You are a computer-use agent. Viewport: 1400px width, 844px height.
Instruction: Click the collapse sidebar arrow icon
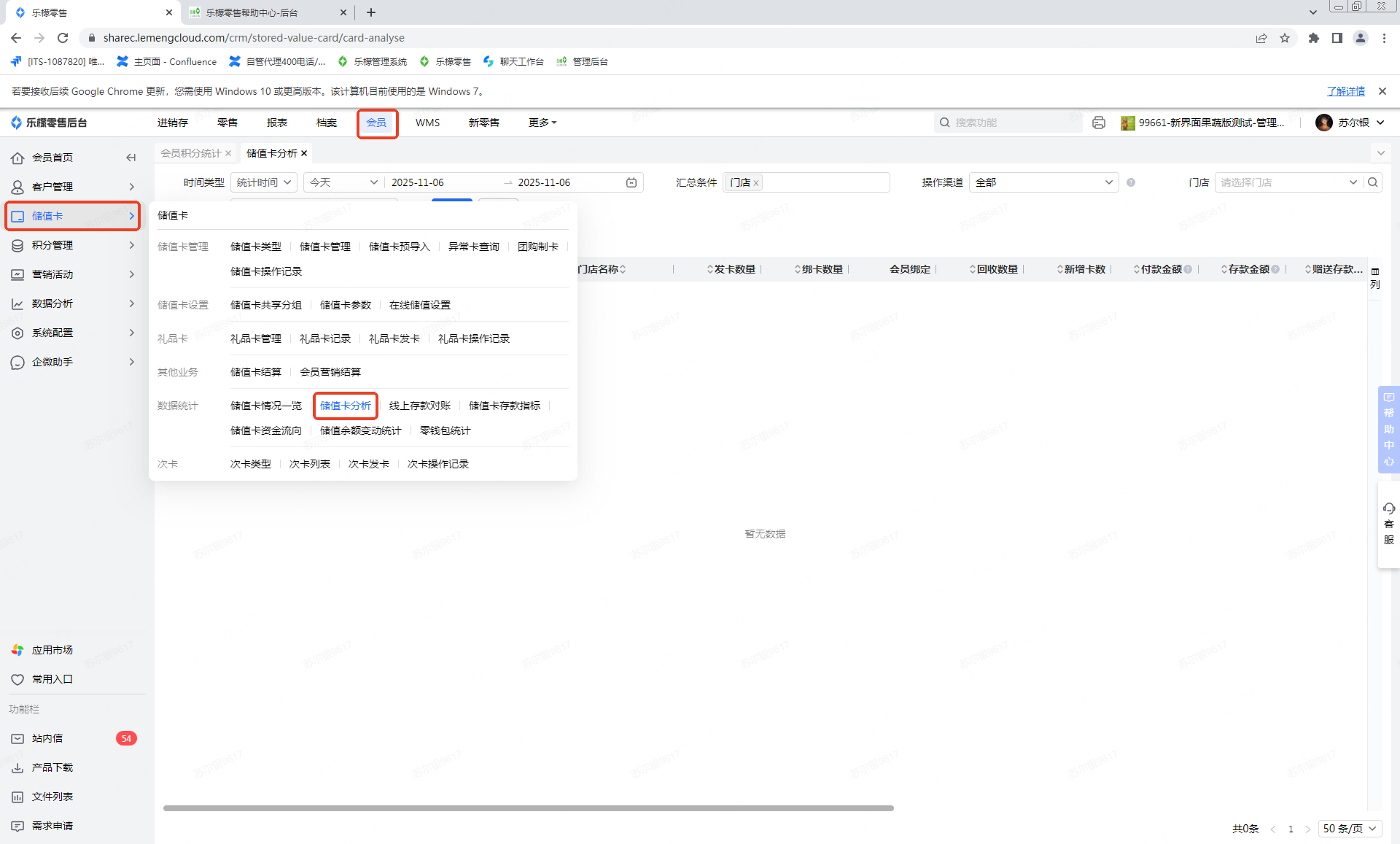point(131,158)
